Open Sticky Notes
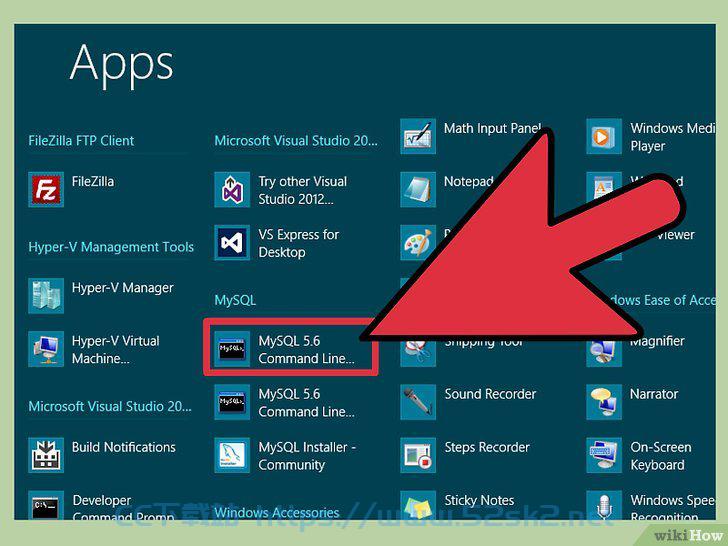Viewport: 728px width, 546px height. [x=457, y=506]
